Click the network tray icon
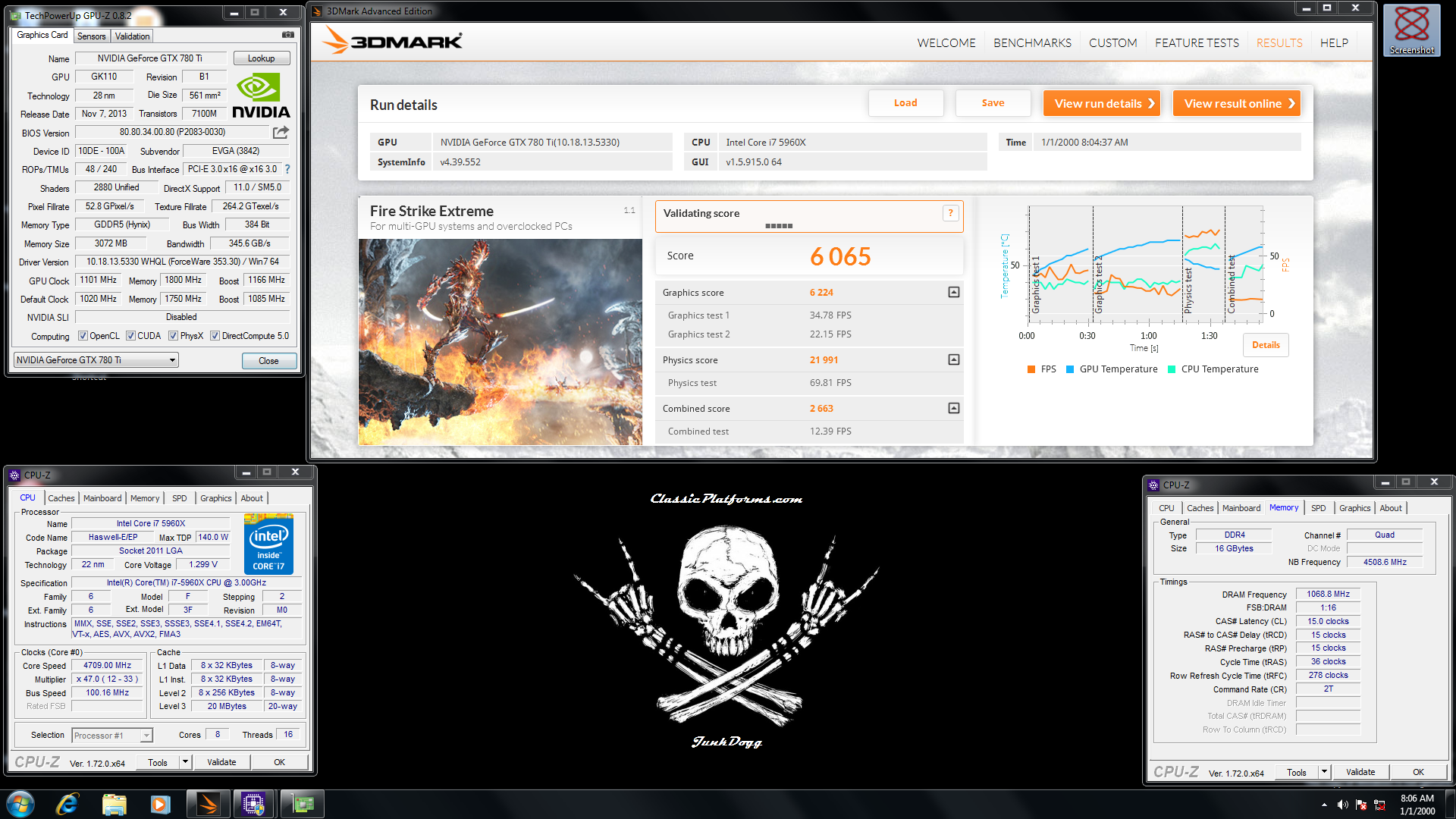 [x=1380, y=805]
